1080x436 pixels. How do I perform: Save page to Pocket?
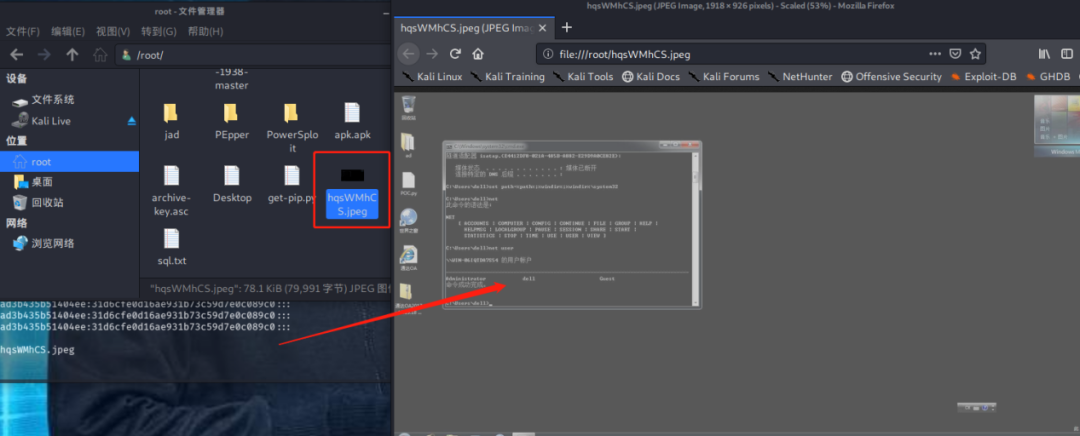955,54
